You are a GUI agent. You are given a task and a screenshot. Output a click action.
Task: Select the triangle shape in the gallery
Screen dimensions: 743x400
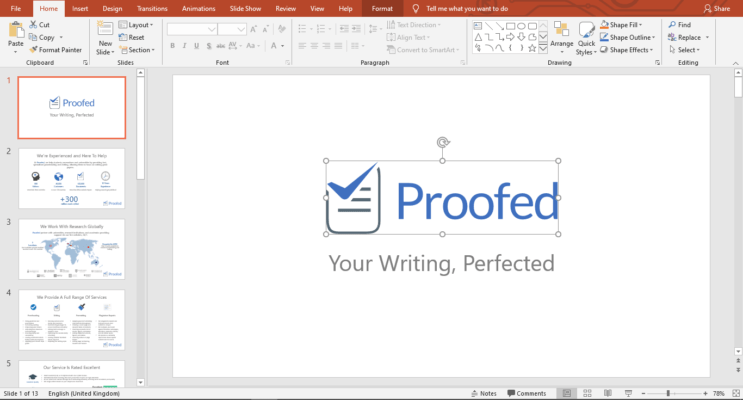pos(478,37)
